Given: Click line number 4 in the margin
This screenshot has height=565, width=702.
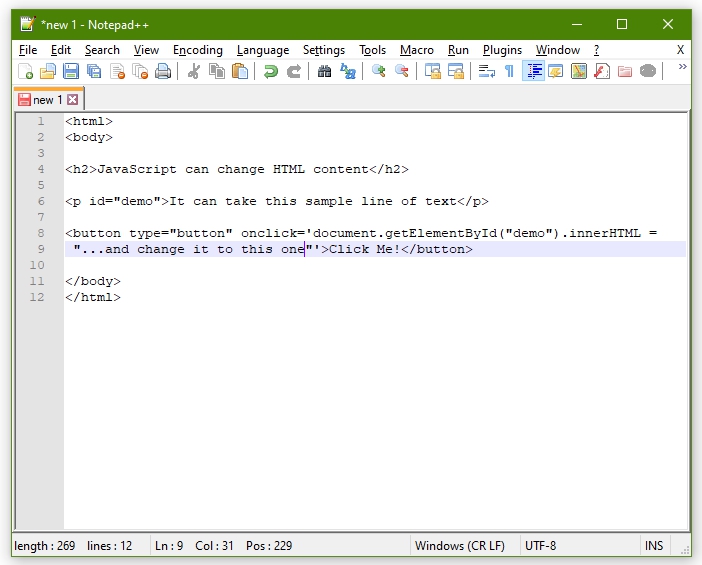Looking at the screenshot, I should [x=41, y=169].
